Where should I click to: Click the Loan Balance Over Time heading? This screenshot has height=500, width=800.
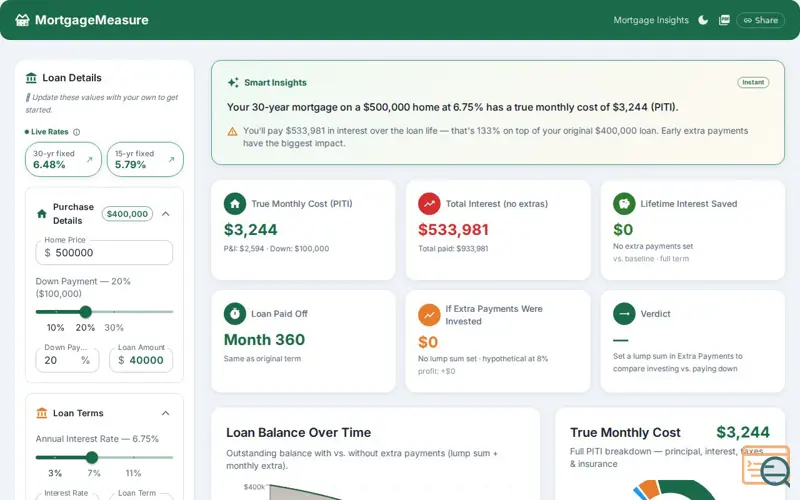[x=298, y=433]
